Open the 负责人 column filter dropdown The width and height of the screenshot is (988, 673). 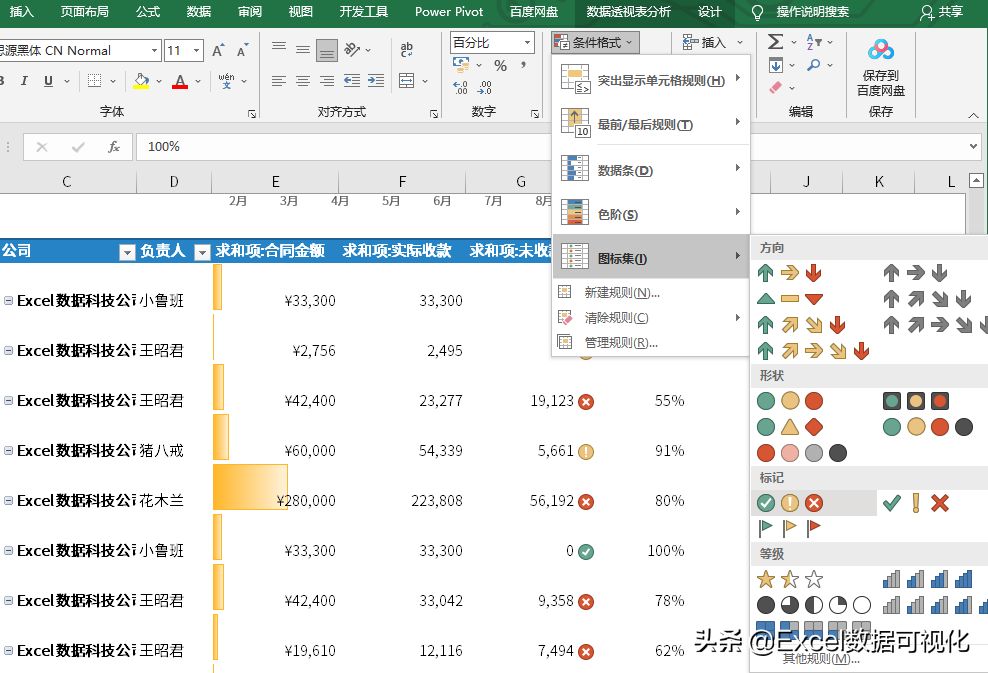[202, 253]
